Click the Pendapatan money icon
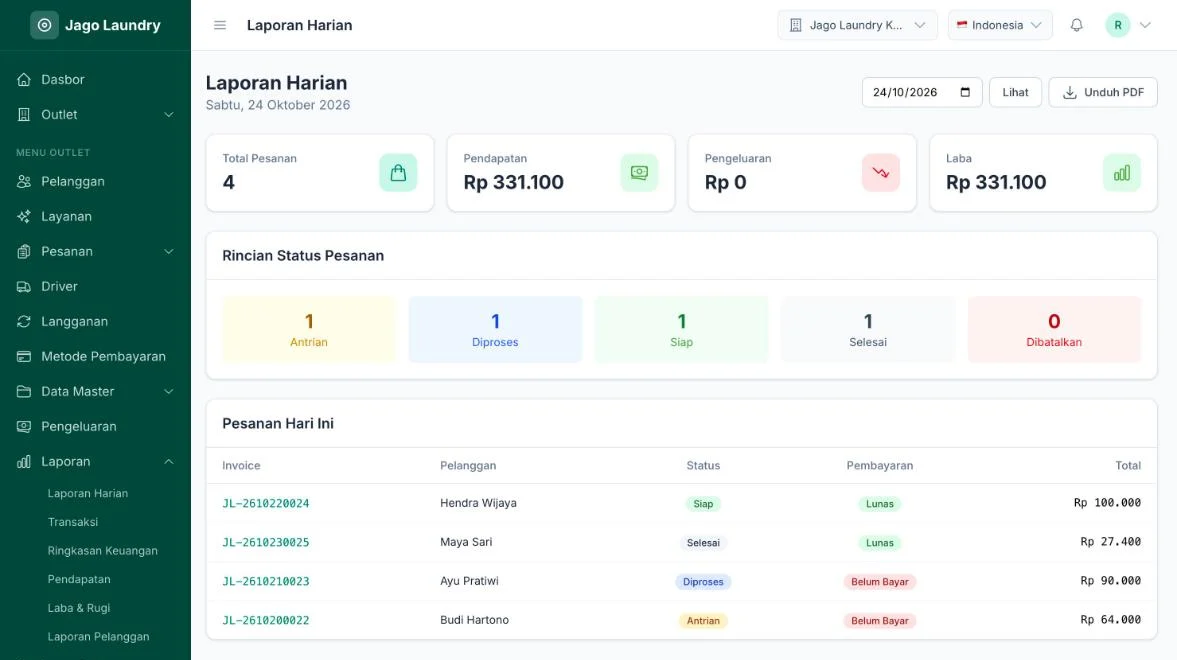The width and height of the screenshot is (1177, 660). point(640,173)
